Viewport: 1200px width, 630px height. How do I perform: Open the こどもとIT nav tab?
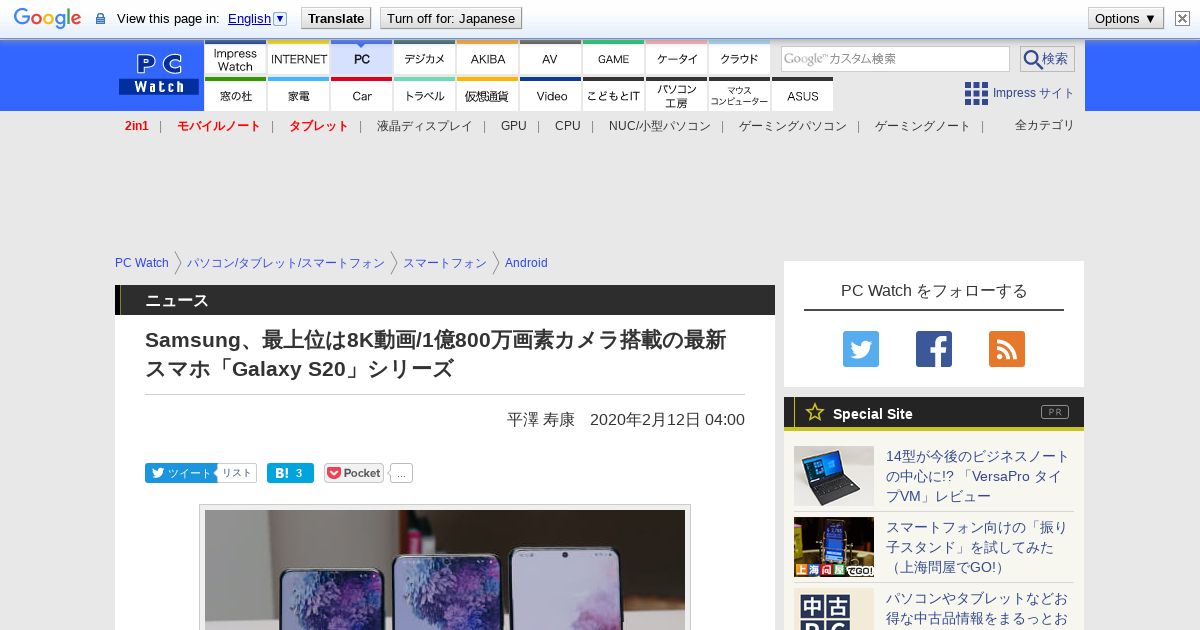[613, 95]
